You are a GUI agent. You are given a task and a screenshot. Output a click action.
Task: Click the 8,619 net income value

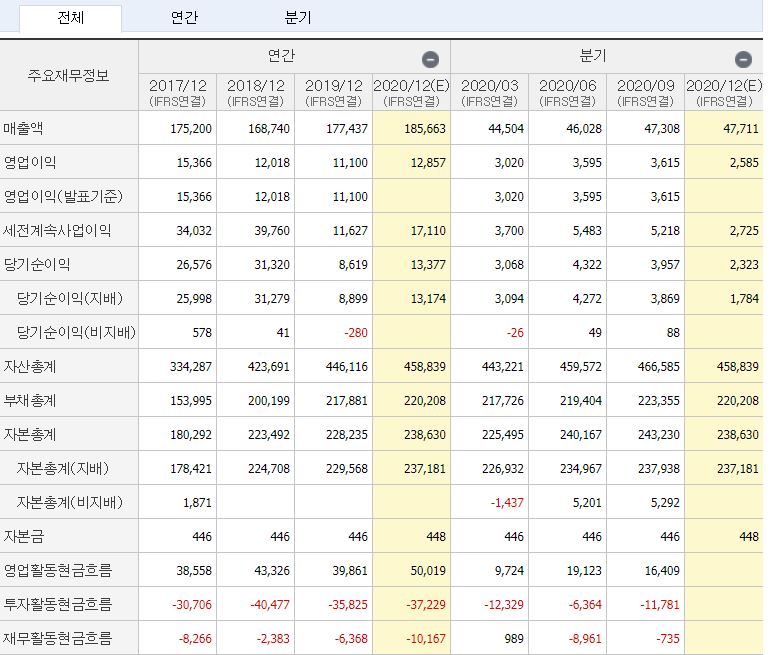[353, 265]
